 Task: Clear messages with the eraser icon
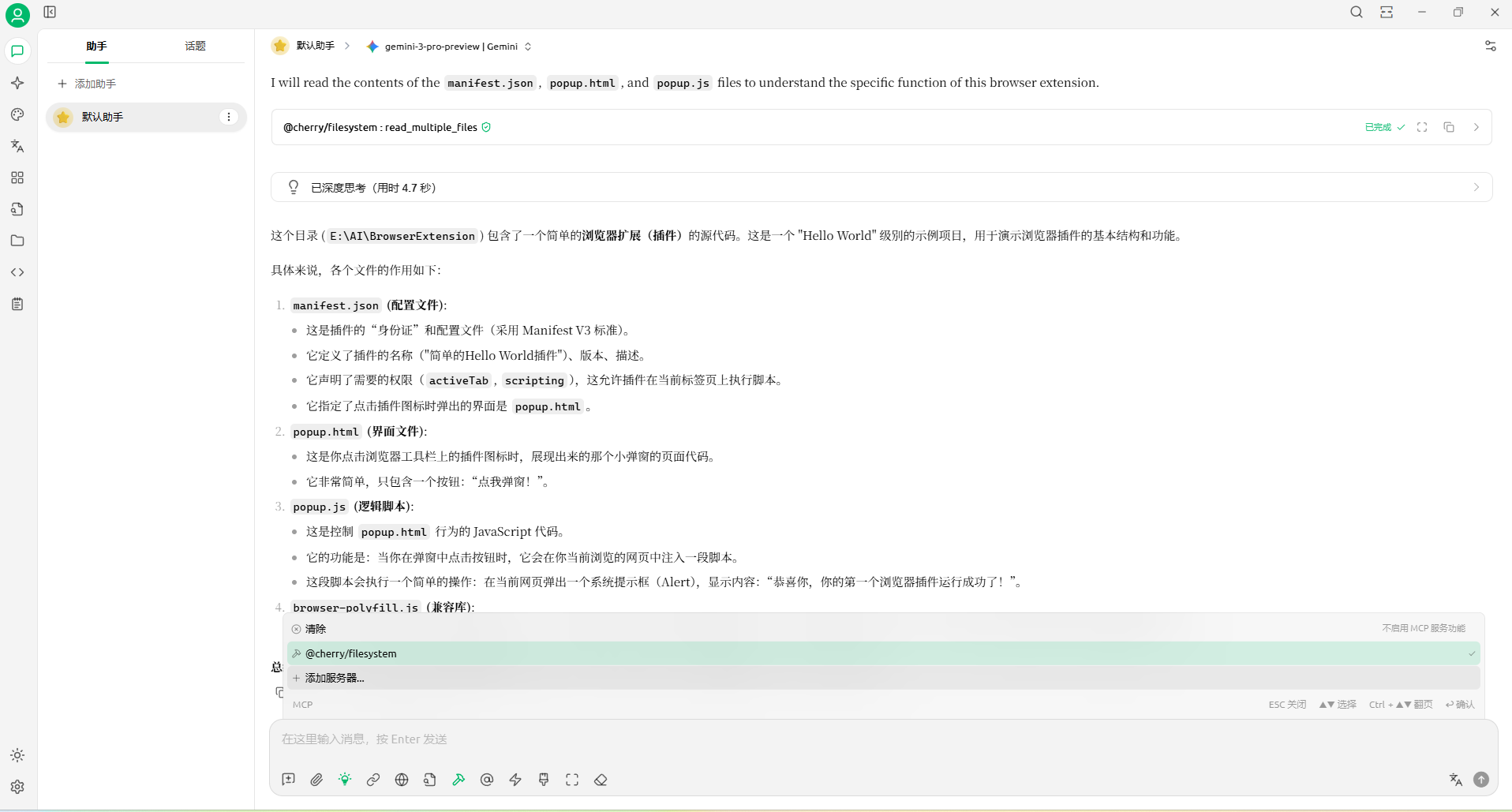coord(600,780)
